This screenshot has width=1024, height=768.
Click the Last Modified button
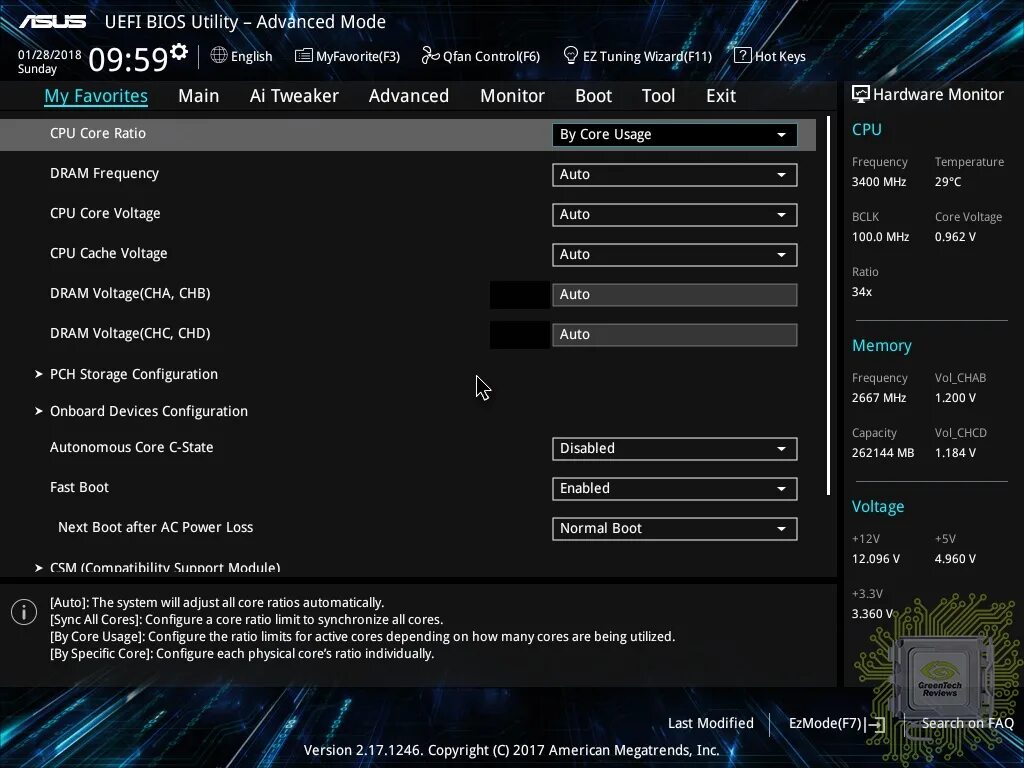coord(710,723)
